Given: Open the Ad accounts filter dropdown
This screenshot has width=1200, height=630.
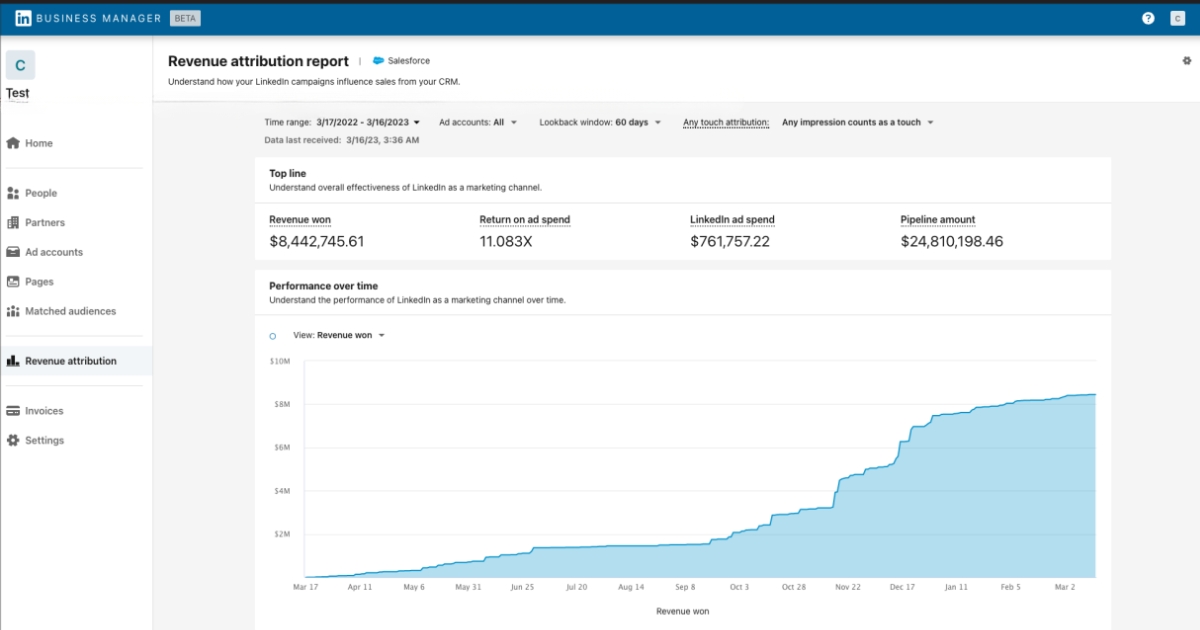Looking at the screenshot, I should (x=505, y=122).
